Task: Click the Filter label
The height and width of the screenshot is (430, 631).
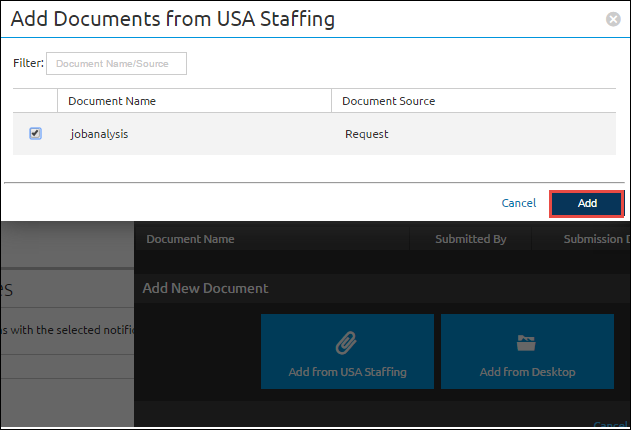Action: tap(28, 63)
